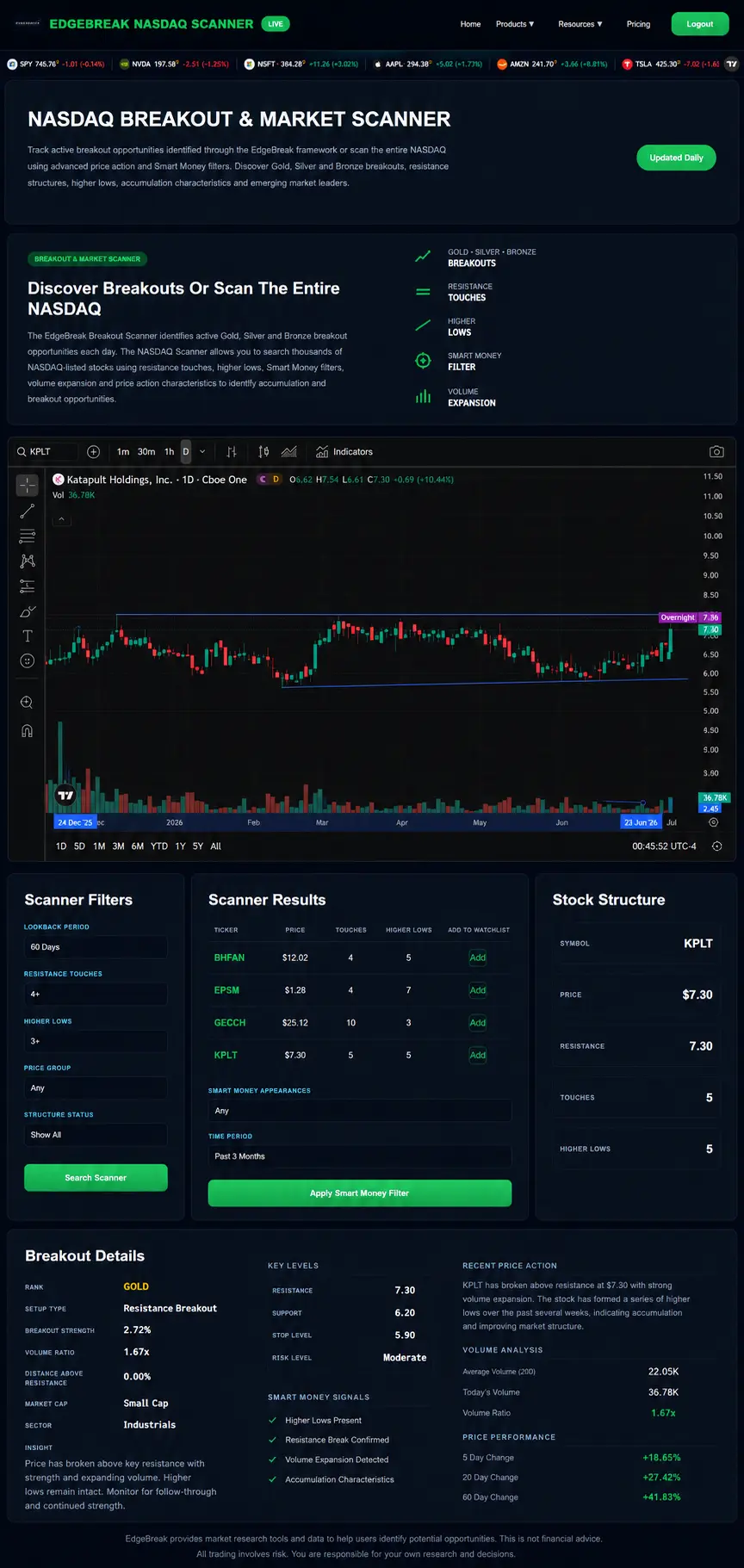Image resolution: width=744 pixels, height=1568 pixels.
Task: Select the D daily interval
Action: (x=186, y=452)
